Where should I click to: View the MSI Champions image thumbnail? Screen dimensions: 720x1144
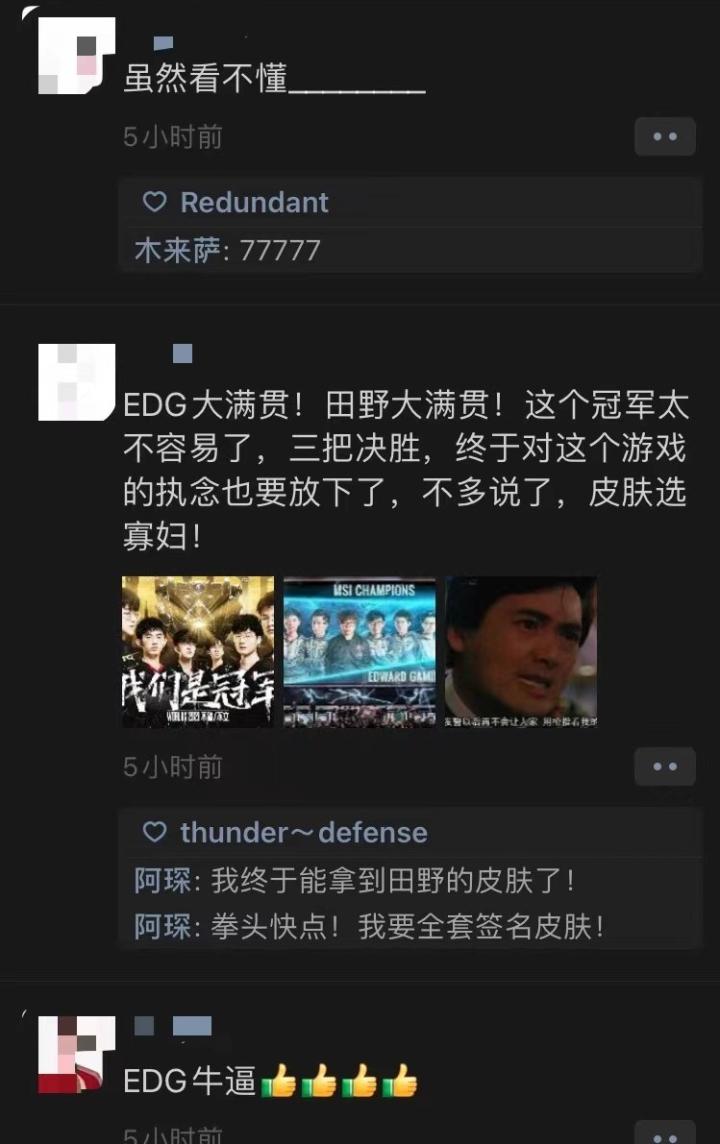pos(360,652)
